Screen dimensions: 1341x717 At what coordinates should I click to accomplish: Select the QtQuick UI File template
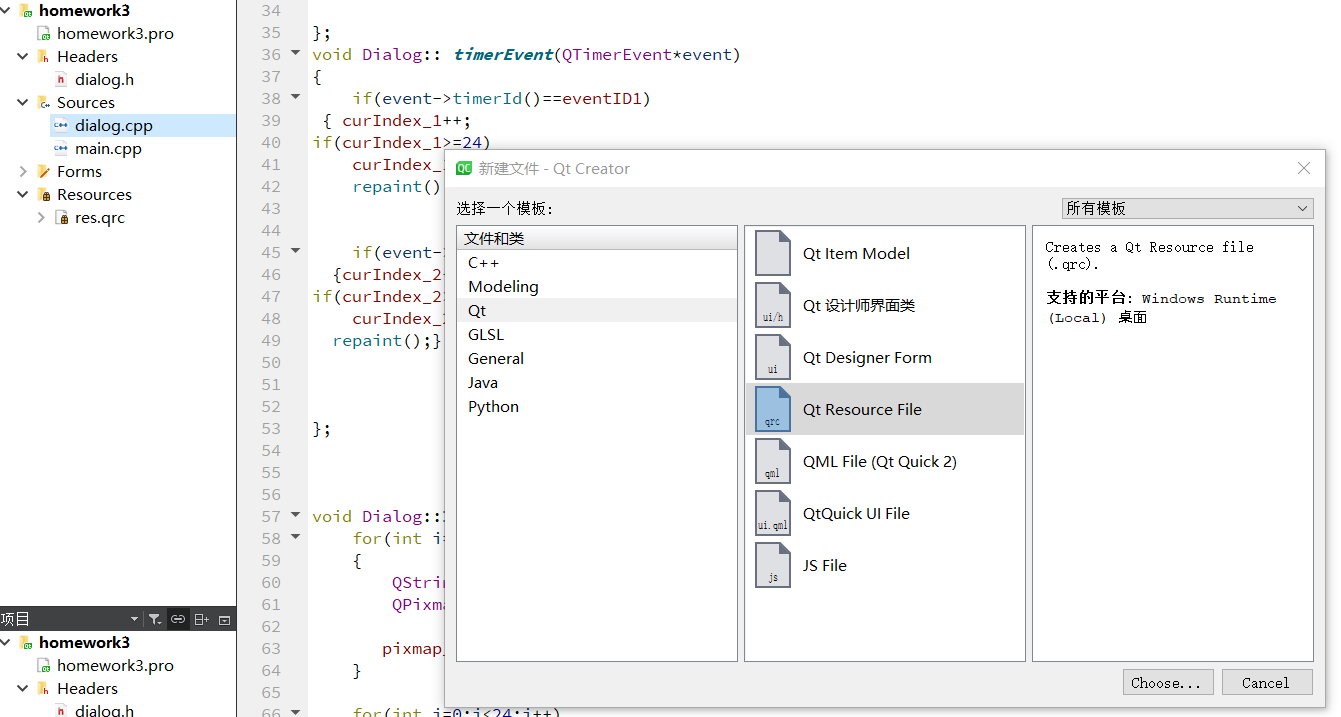pos(885,513)
